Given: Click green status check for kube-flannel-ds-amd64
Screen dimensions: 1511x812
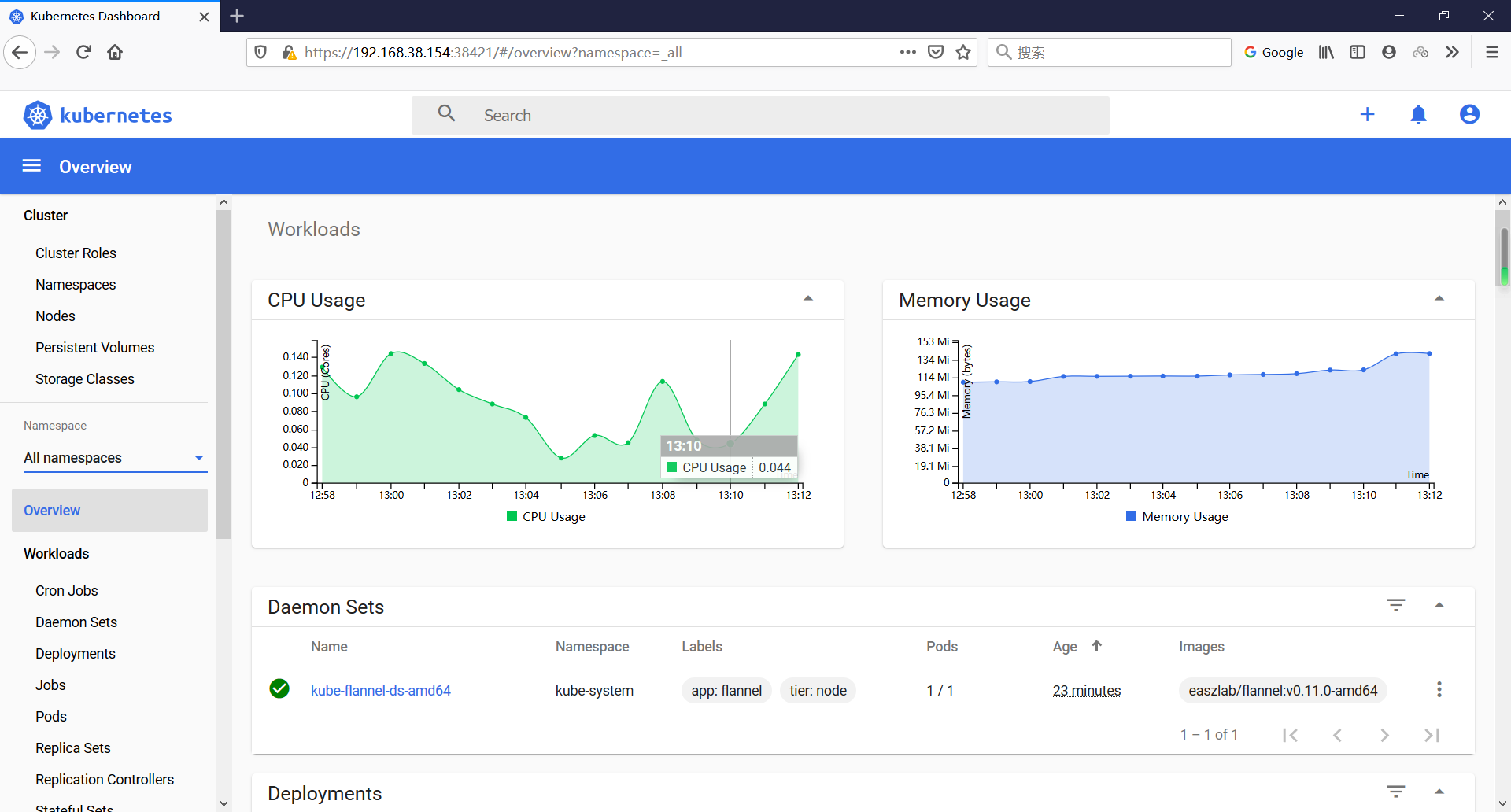Looking at the screenshot, I should point(279,689).
